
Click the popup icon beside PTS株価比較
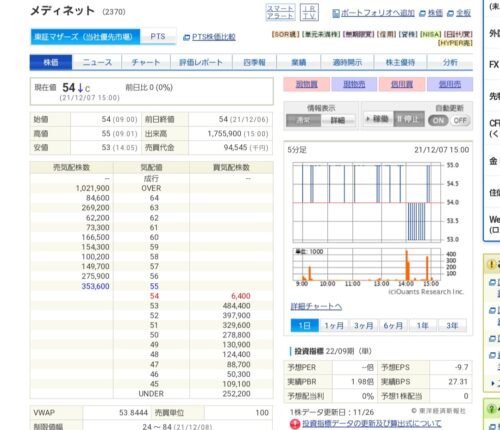coord(186,37)
